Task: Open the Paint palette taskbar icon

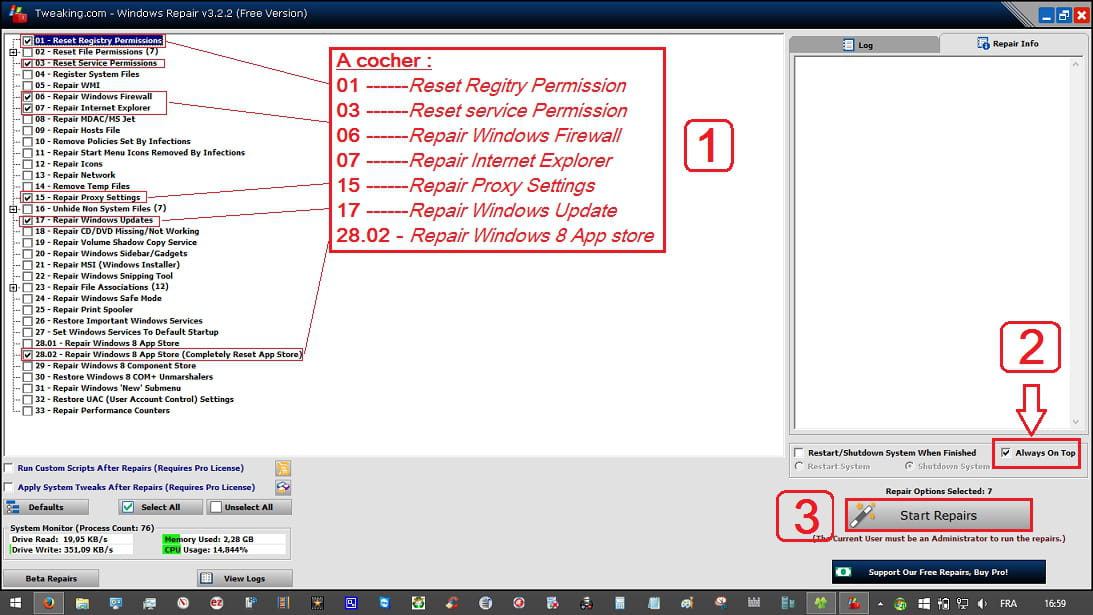Action: (x=687, y=603)
